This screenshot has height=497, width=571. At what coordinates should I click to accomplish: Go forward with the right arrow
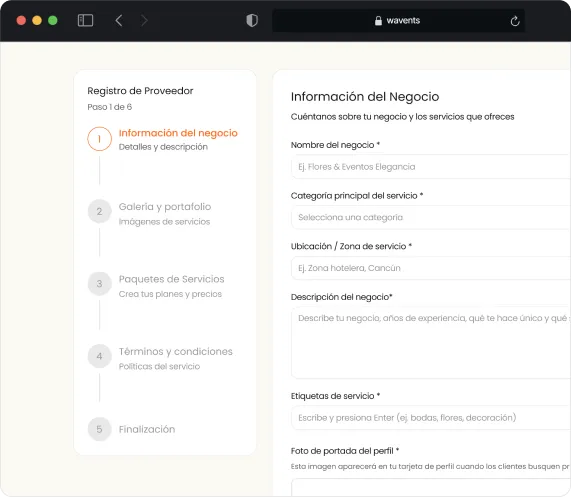tap(144, 20)
